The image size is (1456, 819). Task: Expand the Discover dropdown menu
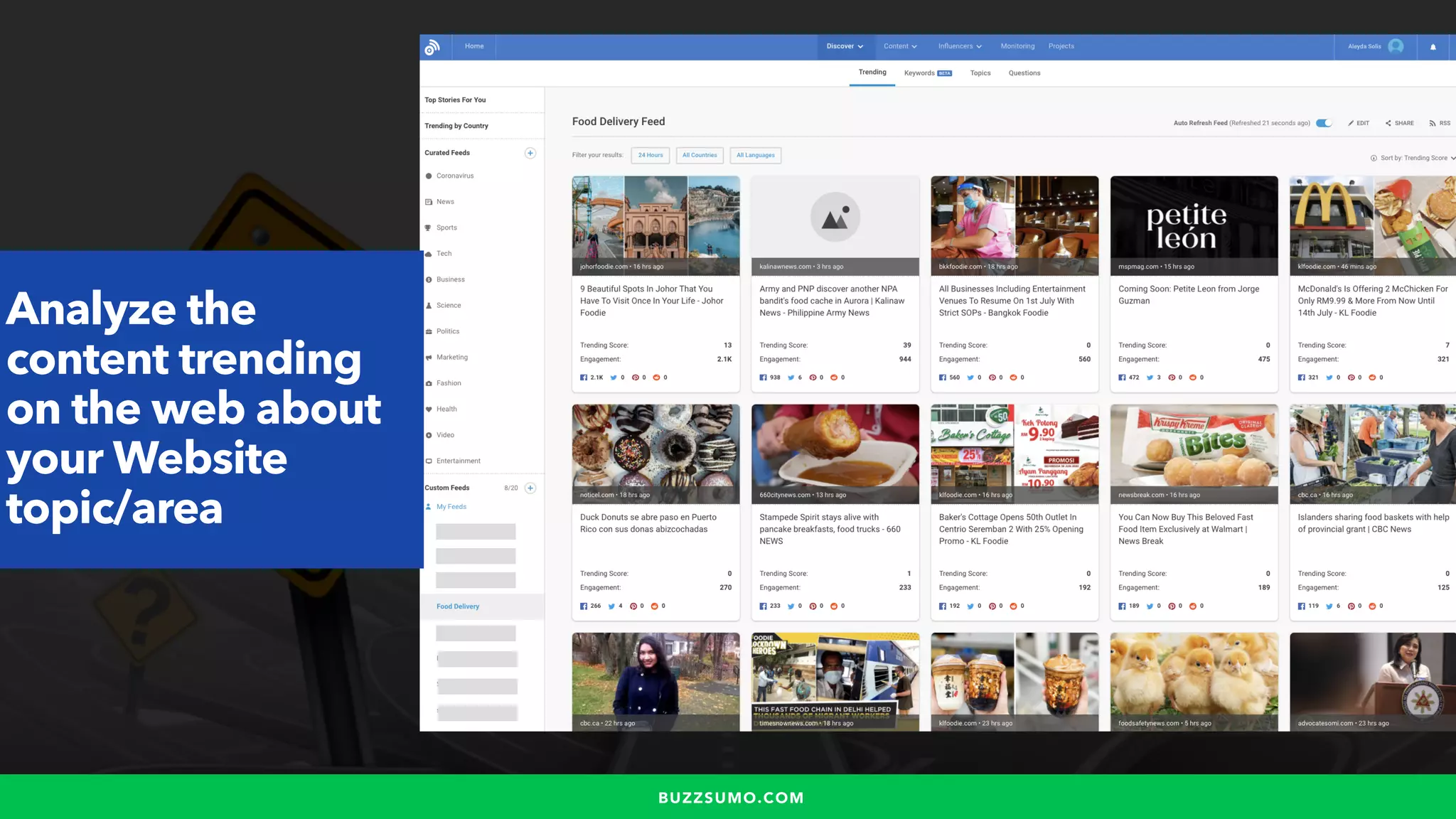[x=845, y=46]
